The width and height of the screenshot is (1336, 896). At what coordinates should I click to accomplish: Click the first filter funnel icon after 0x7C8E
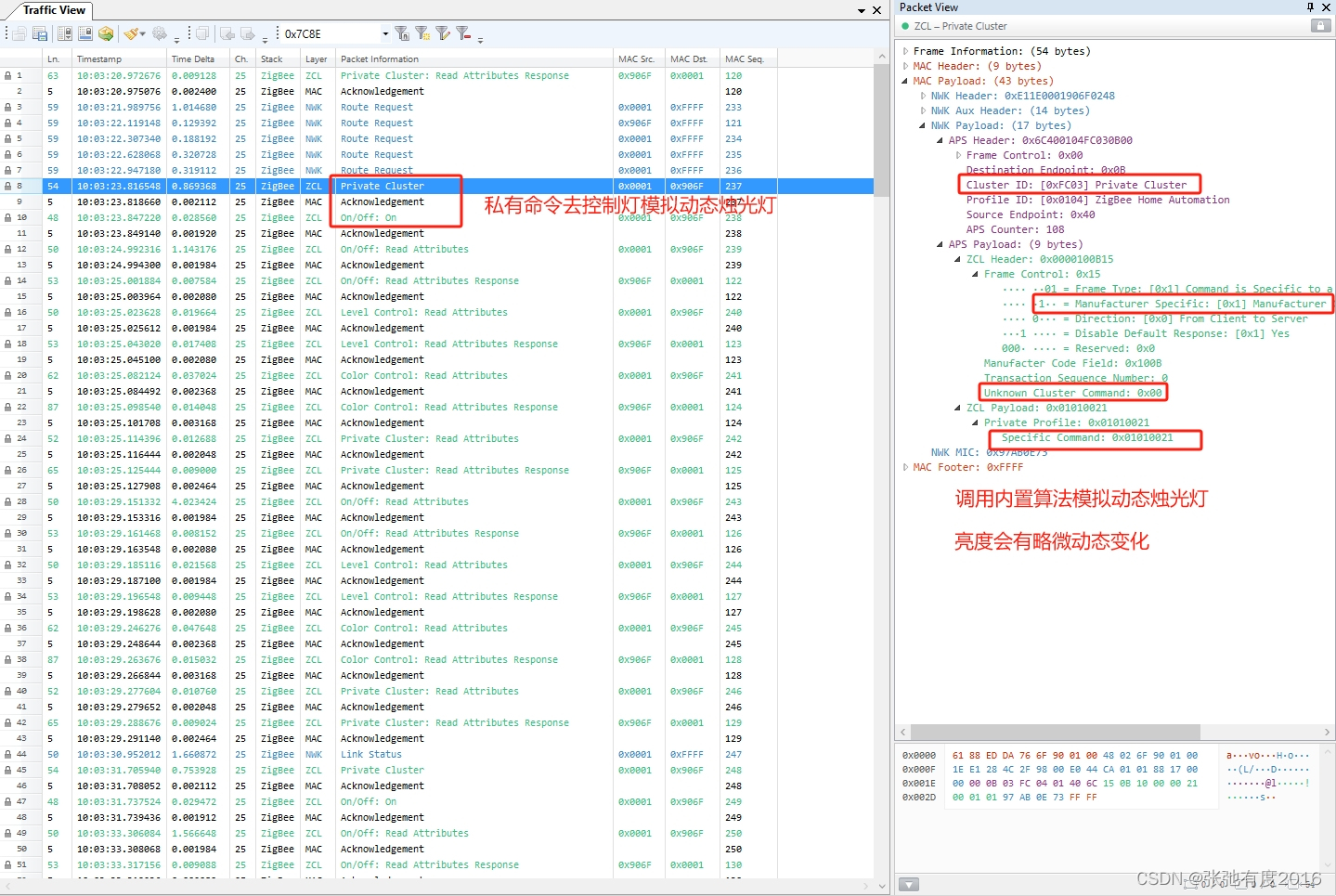[x=402, y=33]
